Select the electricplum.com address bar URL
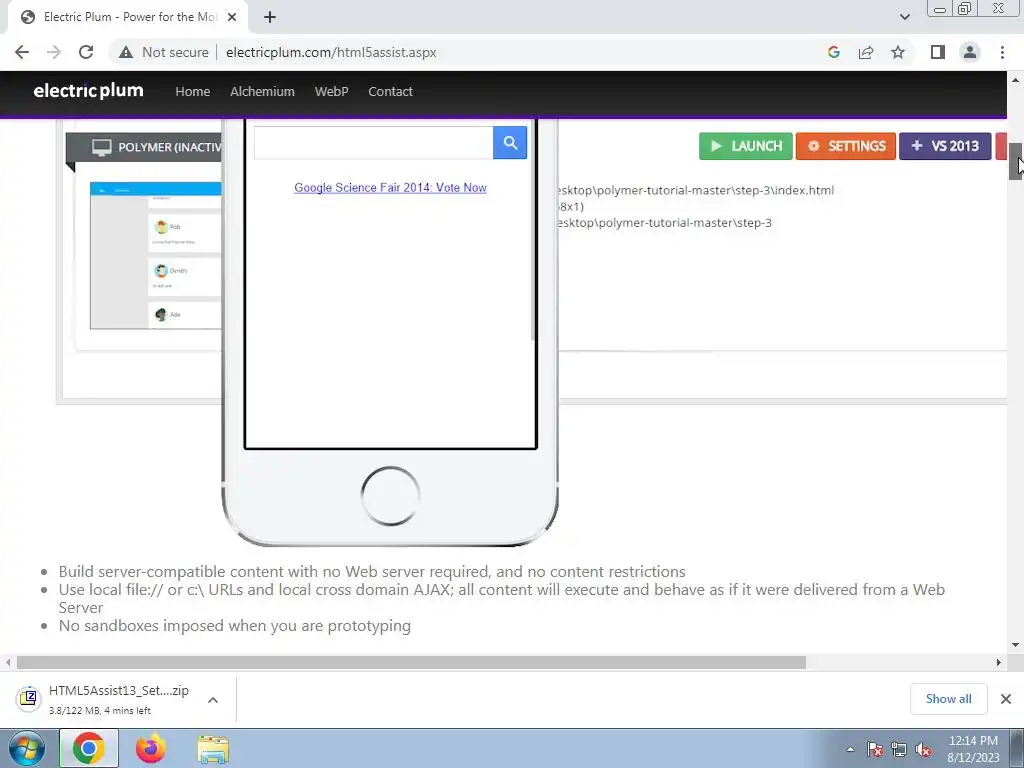Viewport: 1024px width, 768px height. 331,52
